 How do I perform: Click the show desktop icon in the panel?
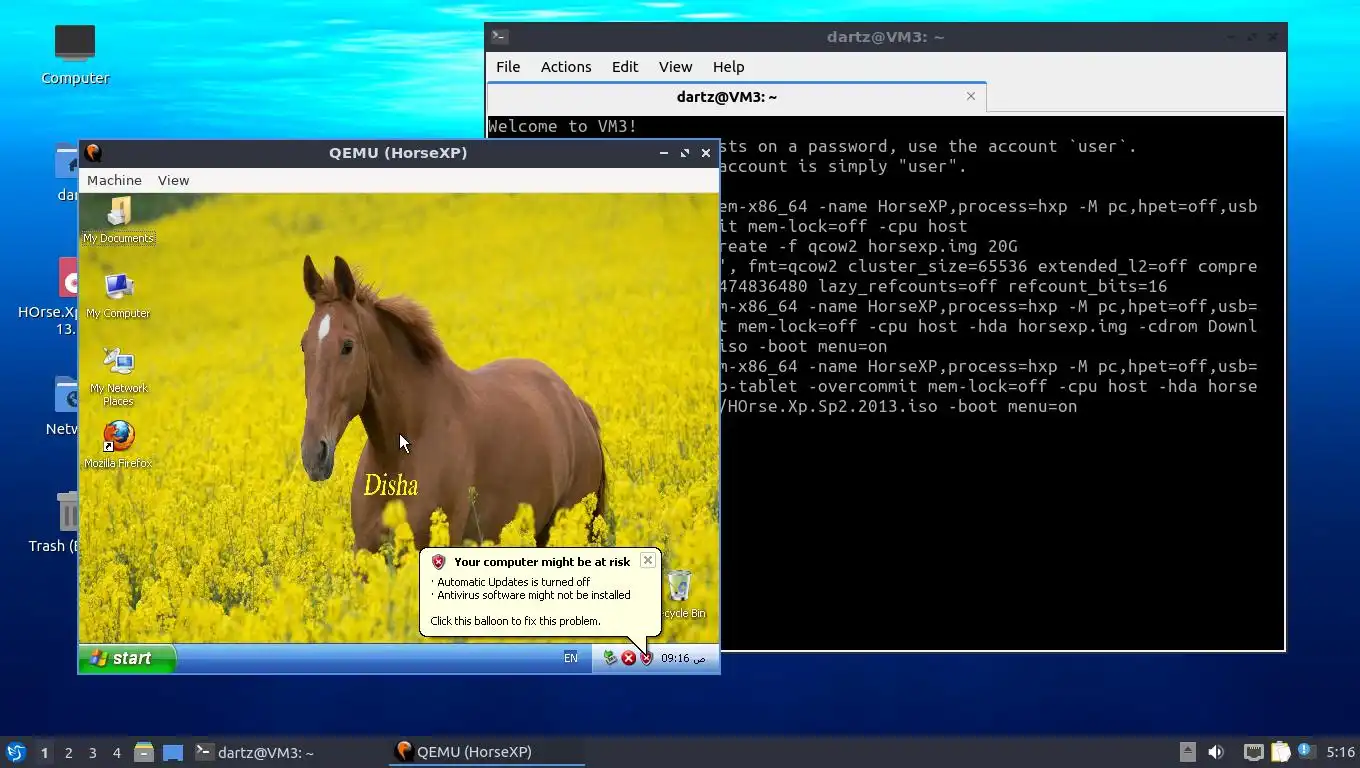pos(173,752)
